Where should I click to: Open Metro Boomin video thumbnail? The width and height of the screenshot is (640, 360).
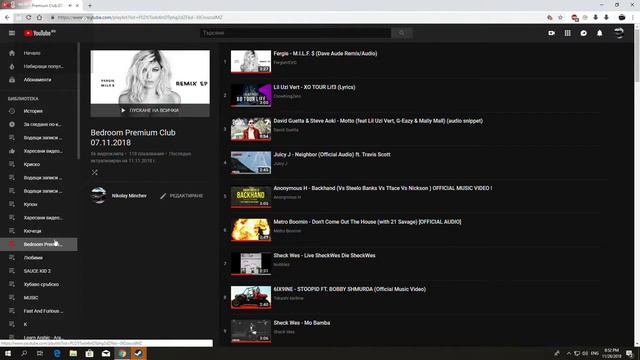click(251, 230)
